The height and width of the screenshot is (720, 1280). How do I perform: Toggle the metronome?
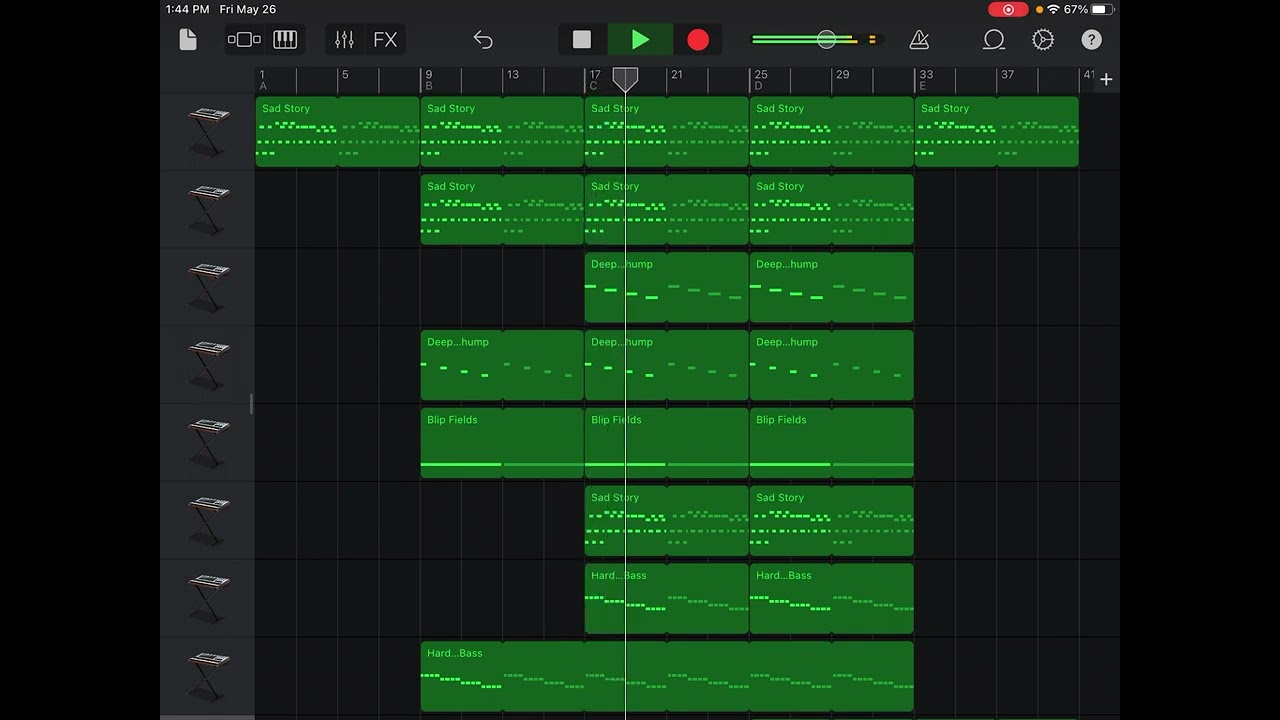(919, 40)
